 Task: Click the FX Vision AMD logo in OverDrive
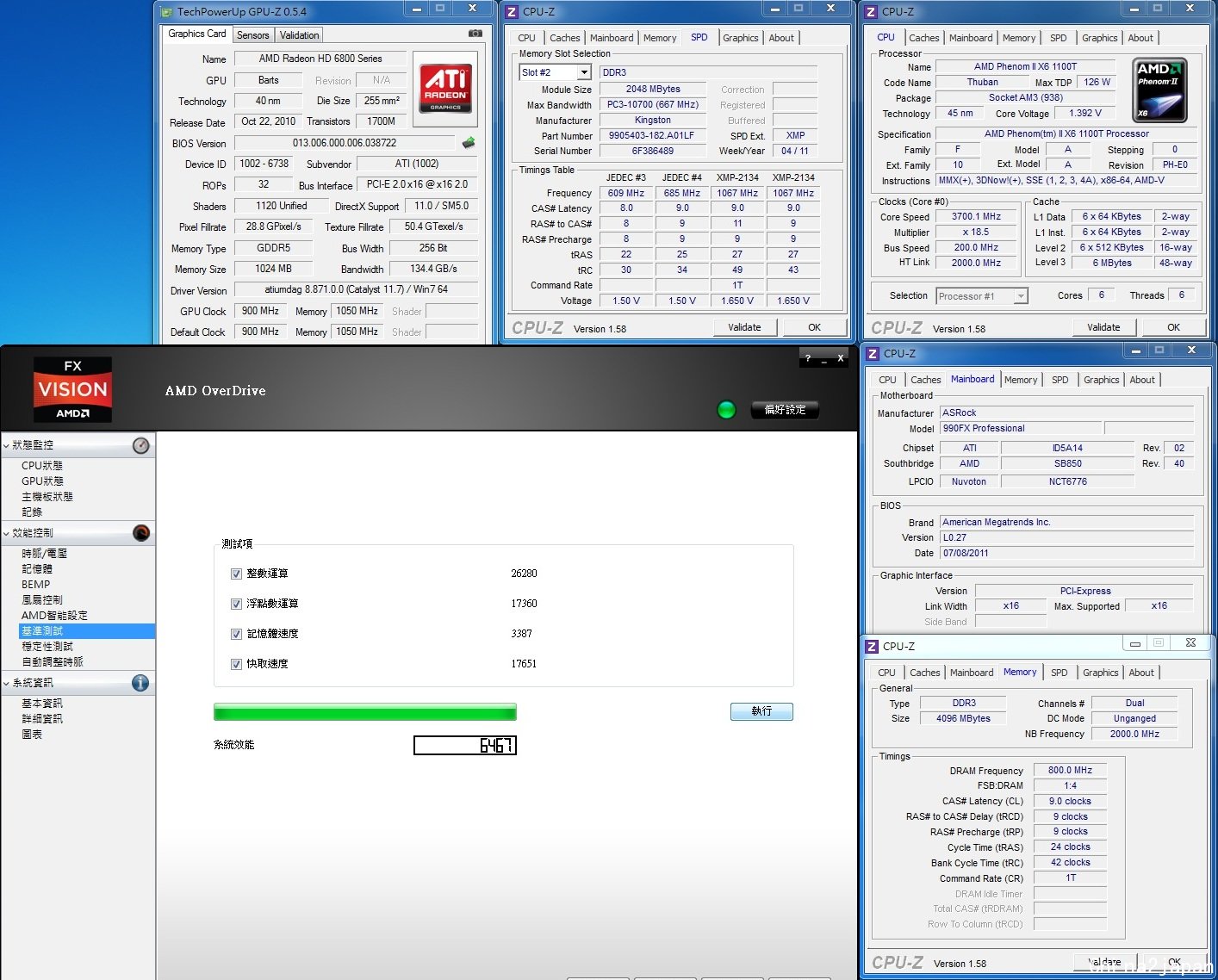coord(73,389)
